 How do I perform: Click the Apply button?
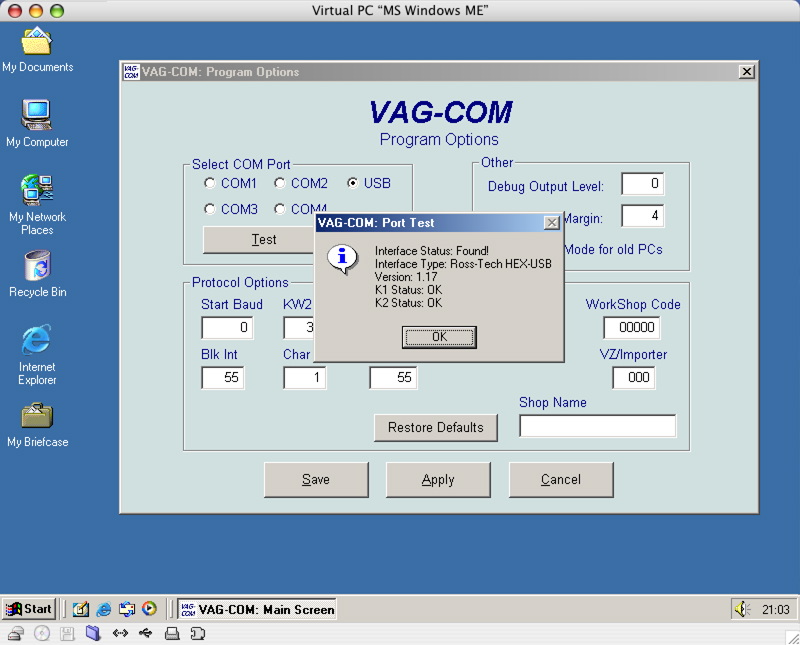pyautogui.click(x=438, y=480)
